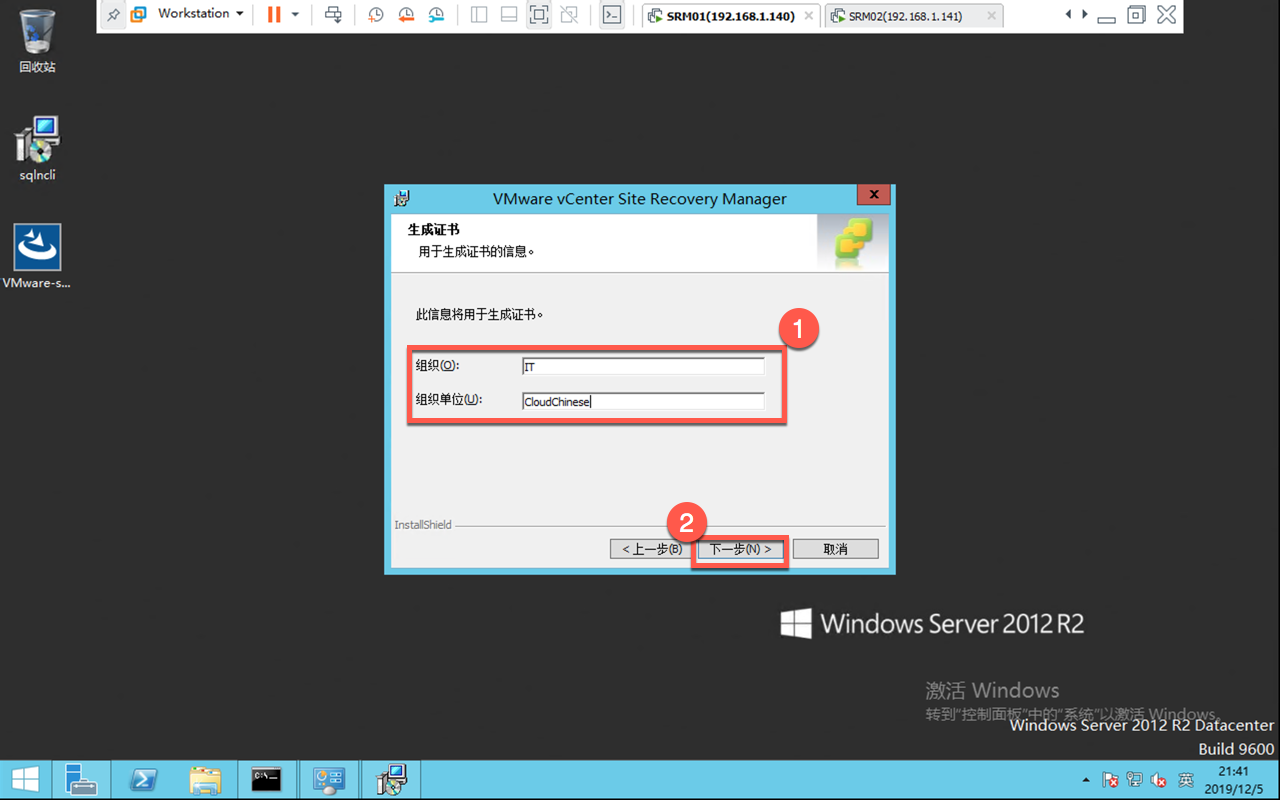Click the muted volume tray icon

tap(1160, 780)
